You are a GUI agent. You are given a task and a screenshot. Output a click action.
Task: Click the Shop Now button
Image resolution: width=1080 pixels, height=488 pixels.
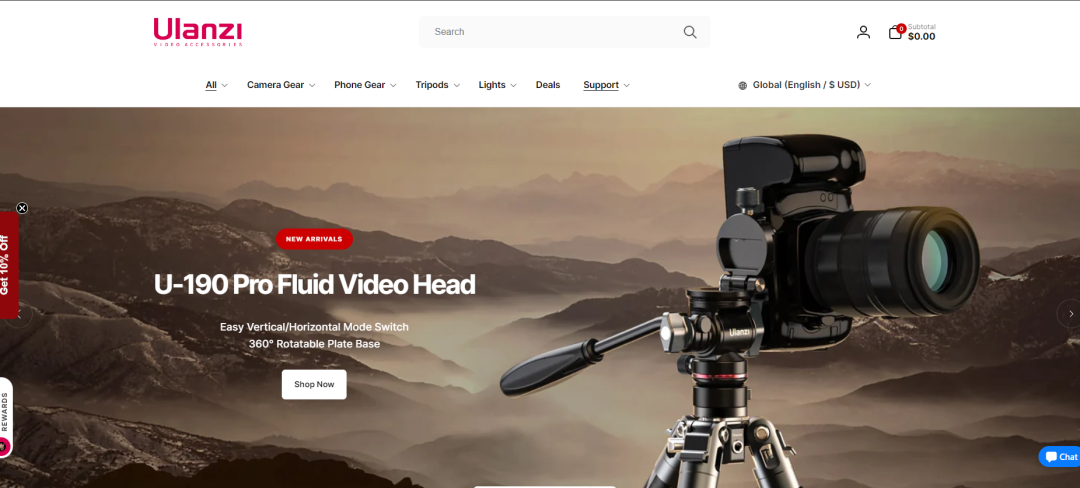(x=314, y=384)
